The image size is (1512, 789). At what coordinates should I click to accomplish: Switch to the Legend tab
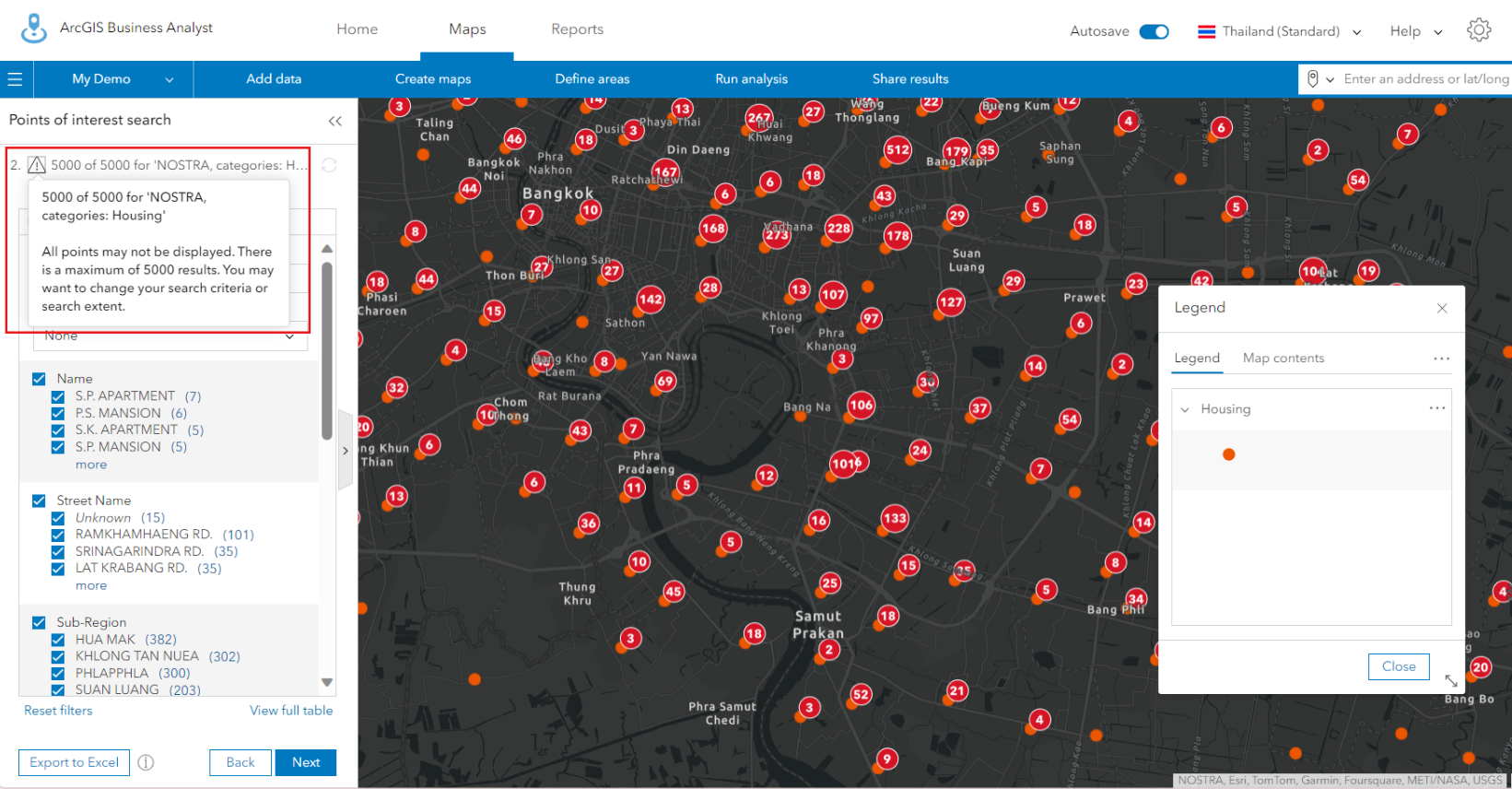[1197, 359]
